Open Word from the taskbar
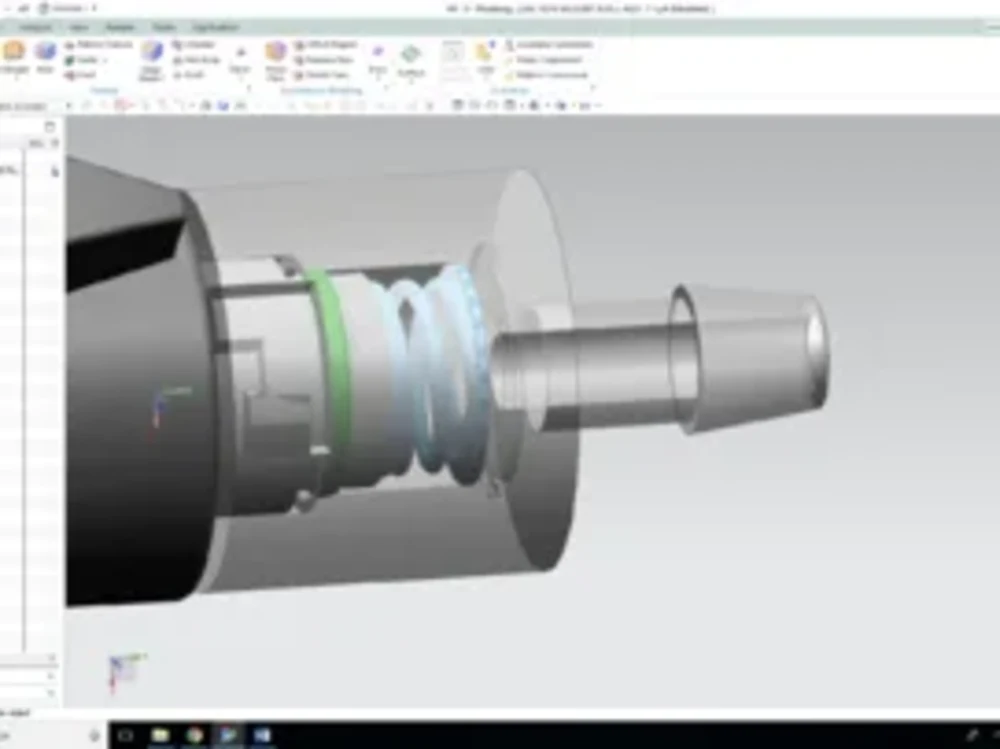Image resolution: width=1000 pixels, height=749 pixels. [262, 735]
